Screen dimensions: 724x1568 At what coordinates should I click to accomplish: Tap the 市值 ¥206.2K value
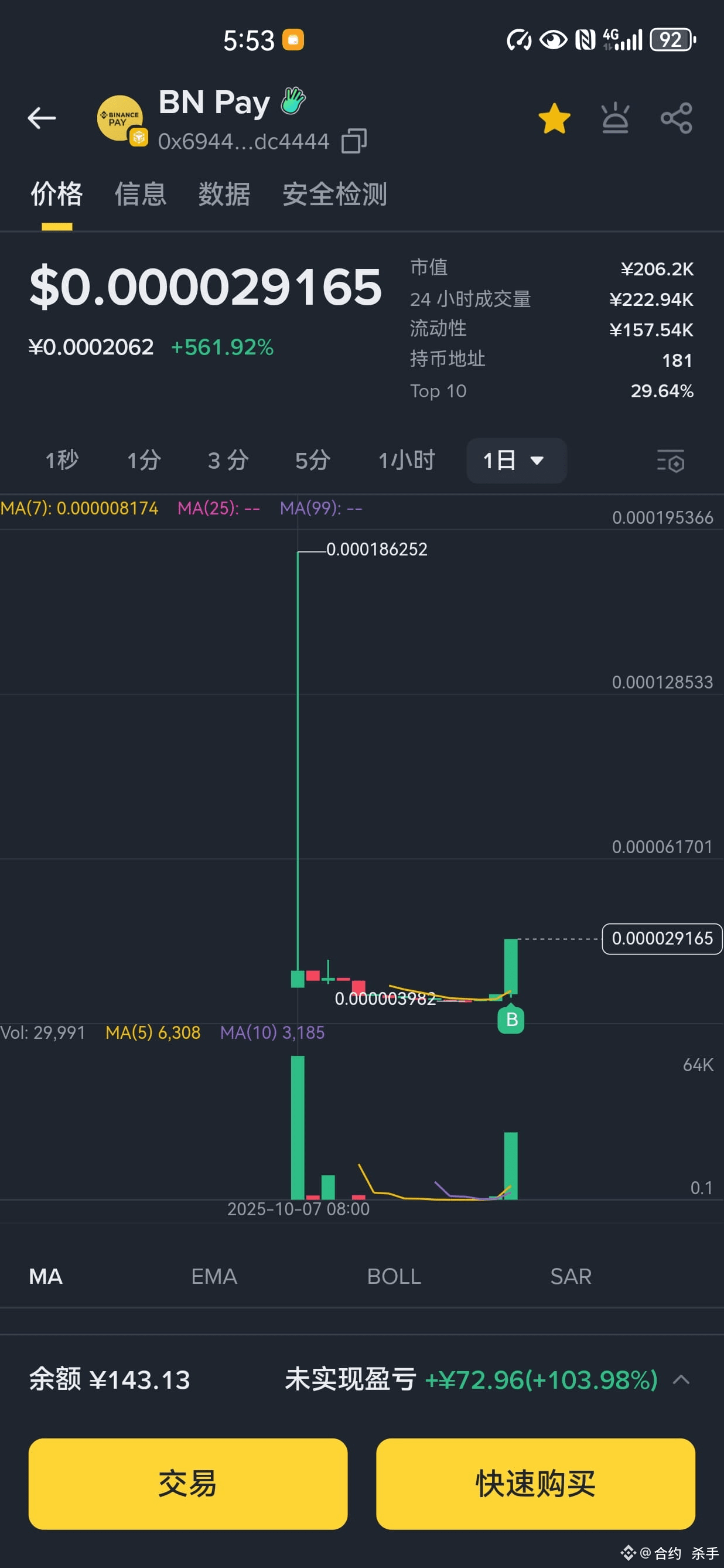coord(657,269)
